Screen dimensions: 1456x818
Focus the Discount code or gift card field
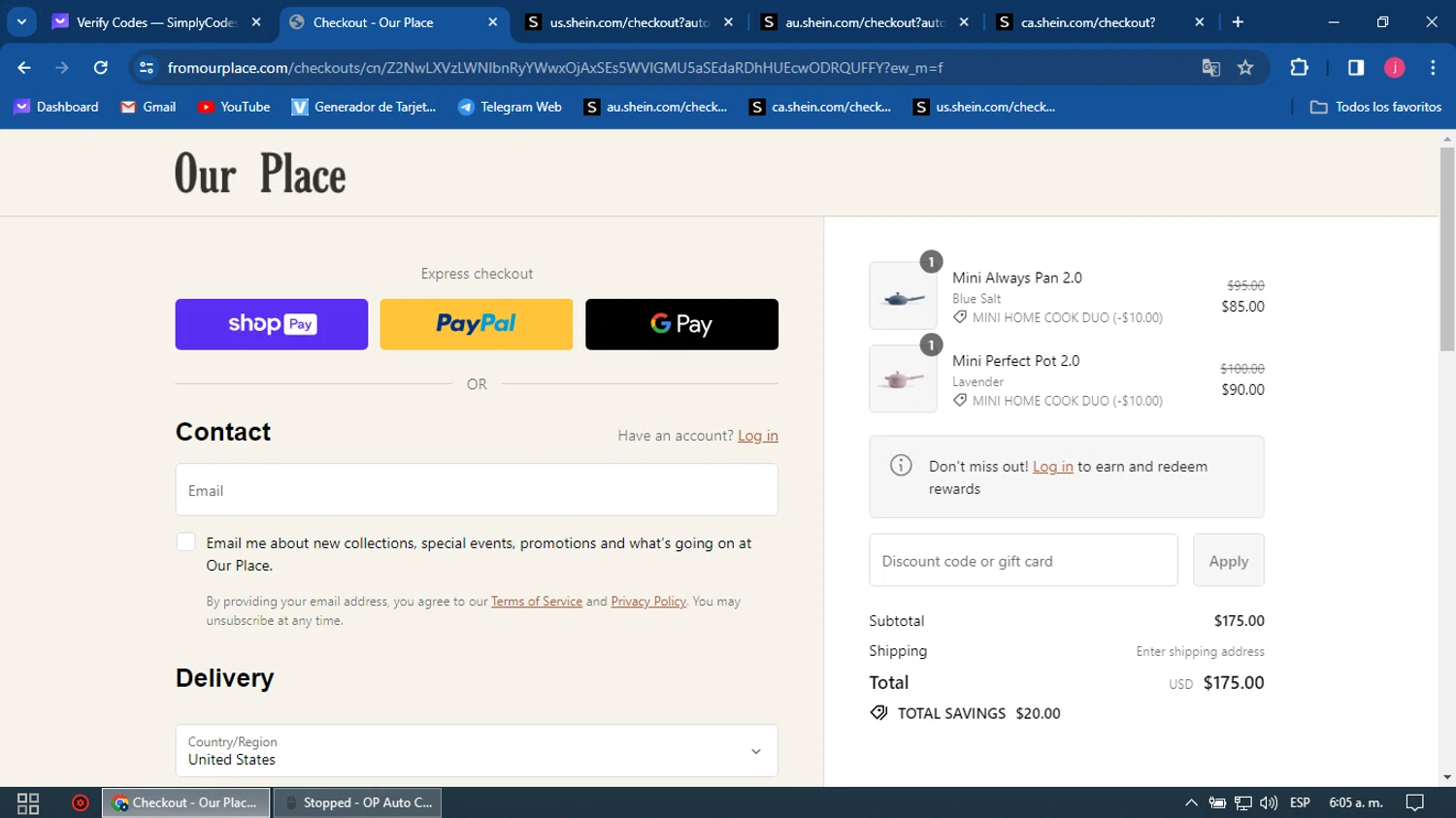tap(1023, 560)
